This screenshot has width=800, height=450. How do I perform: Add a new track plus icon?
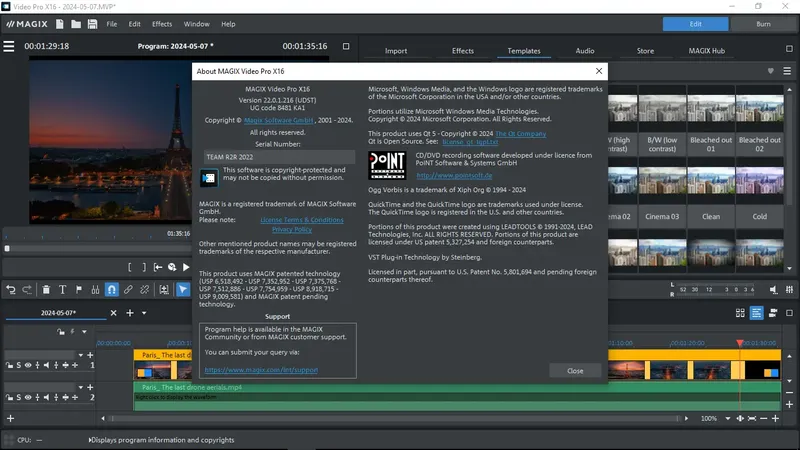coord(10,418)
